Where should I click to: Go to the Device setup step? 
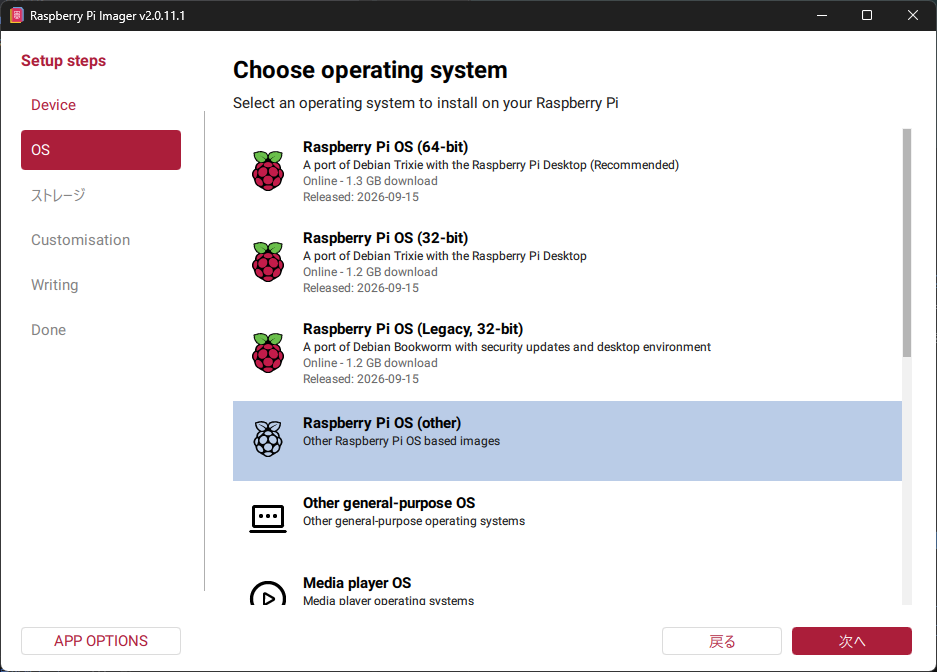53,105
